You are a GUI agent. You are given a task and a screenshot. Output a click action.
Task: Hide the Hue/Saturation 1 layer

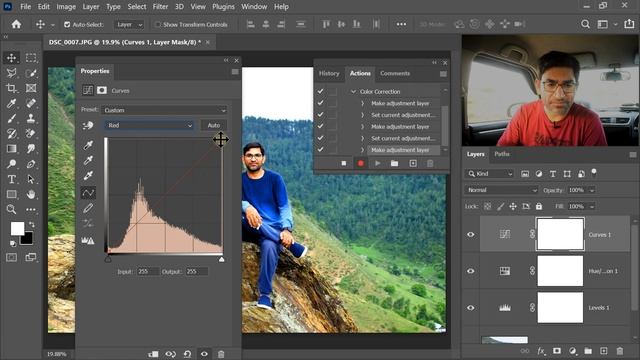tap(471, 271)
